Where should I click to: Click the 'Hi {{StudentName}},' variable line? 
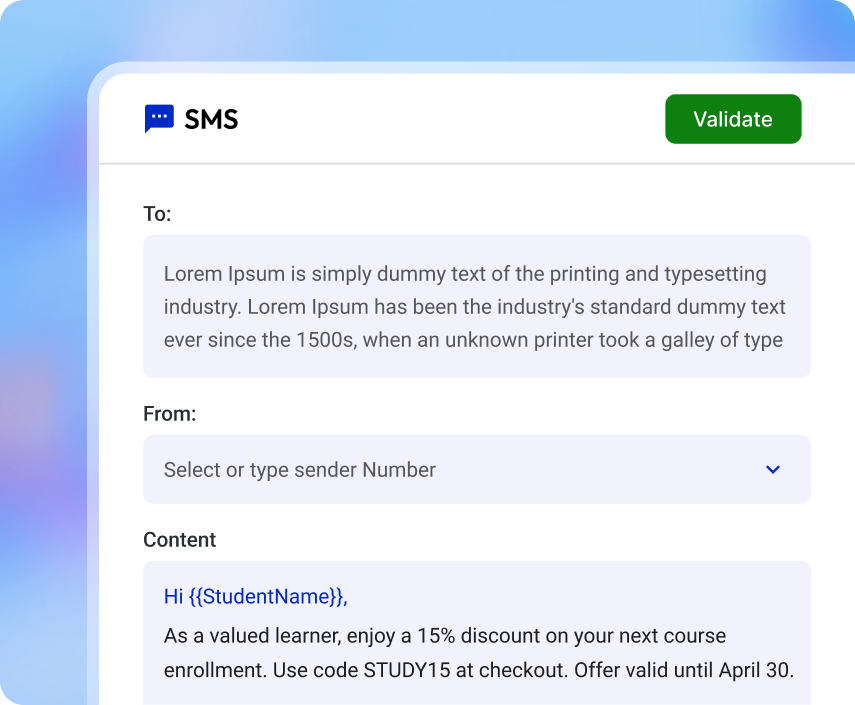click(x=255, y=596)
